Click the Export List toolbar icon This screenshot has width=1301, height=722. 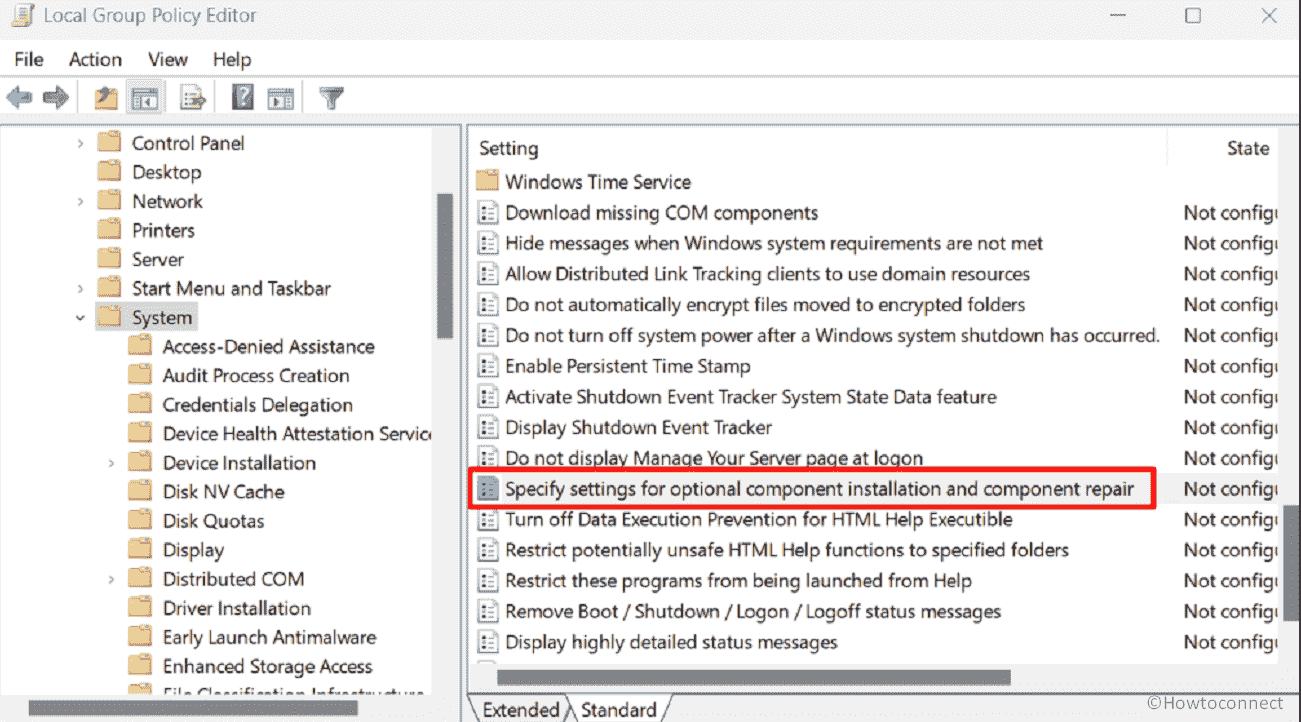click(193, 98)
